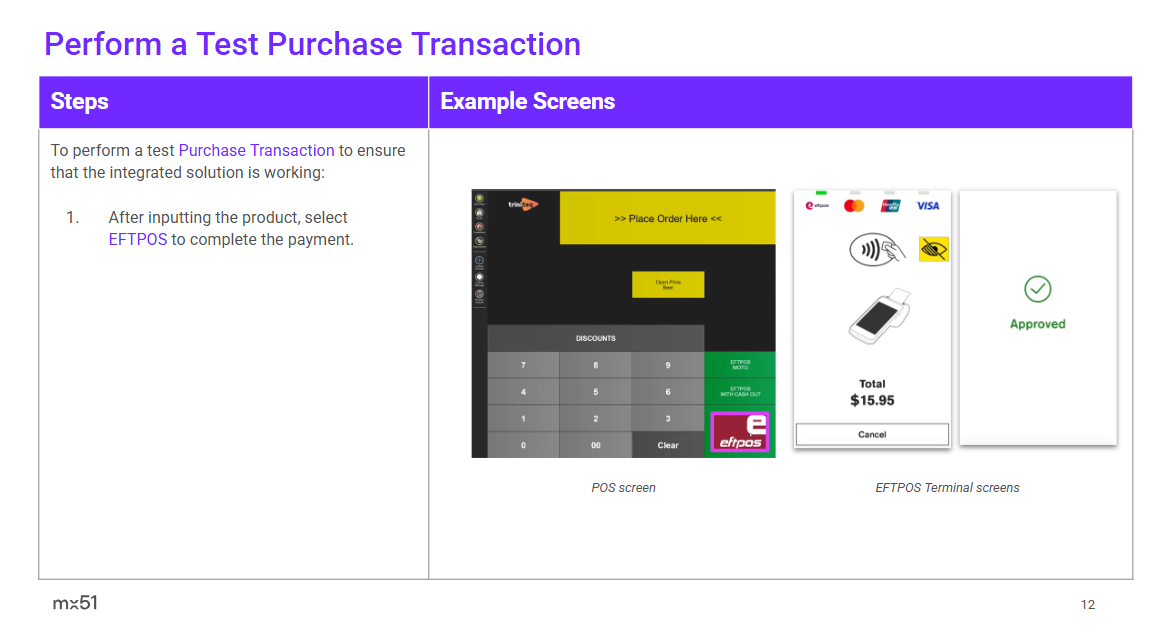Screen dimensions: 1153x642
Task: Open the Purchase Transaction link
Action: [x=256, y=150]
